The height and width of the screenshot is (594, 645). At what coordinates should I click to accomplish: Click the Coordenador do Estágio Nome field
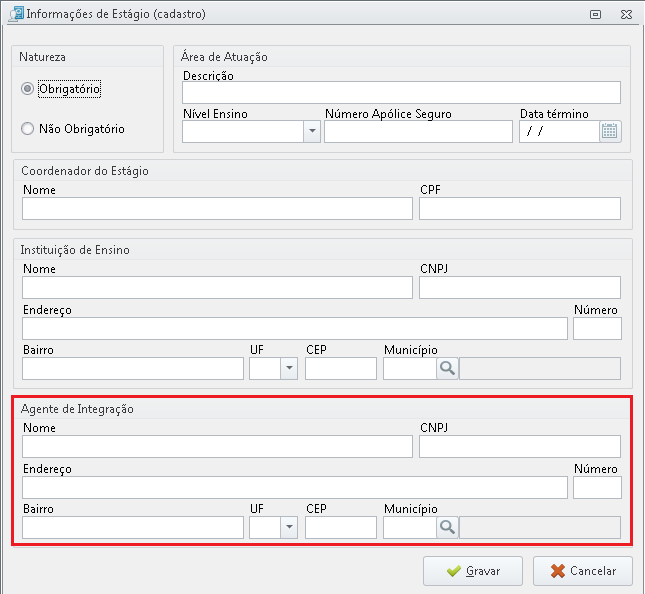(x=217, y=208)
